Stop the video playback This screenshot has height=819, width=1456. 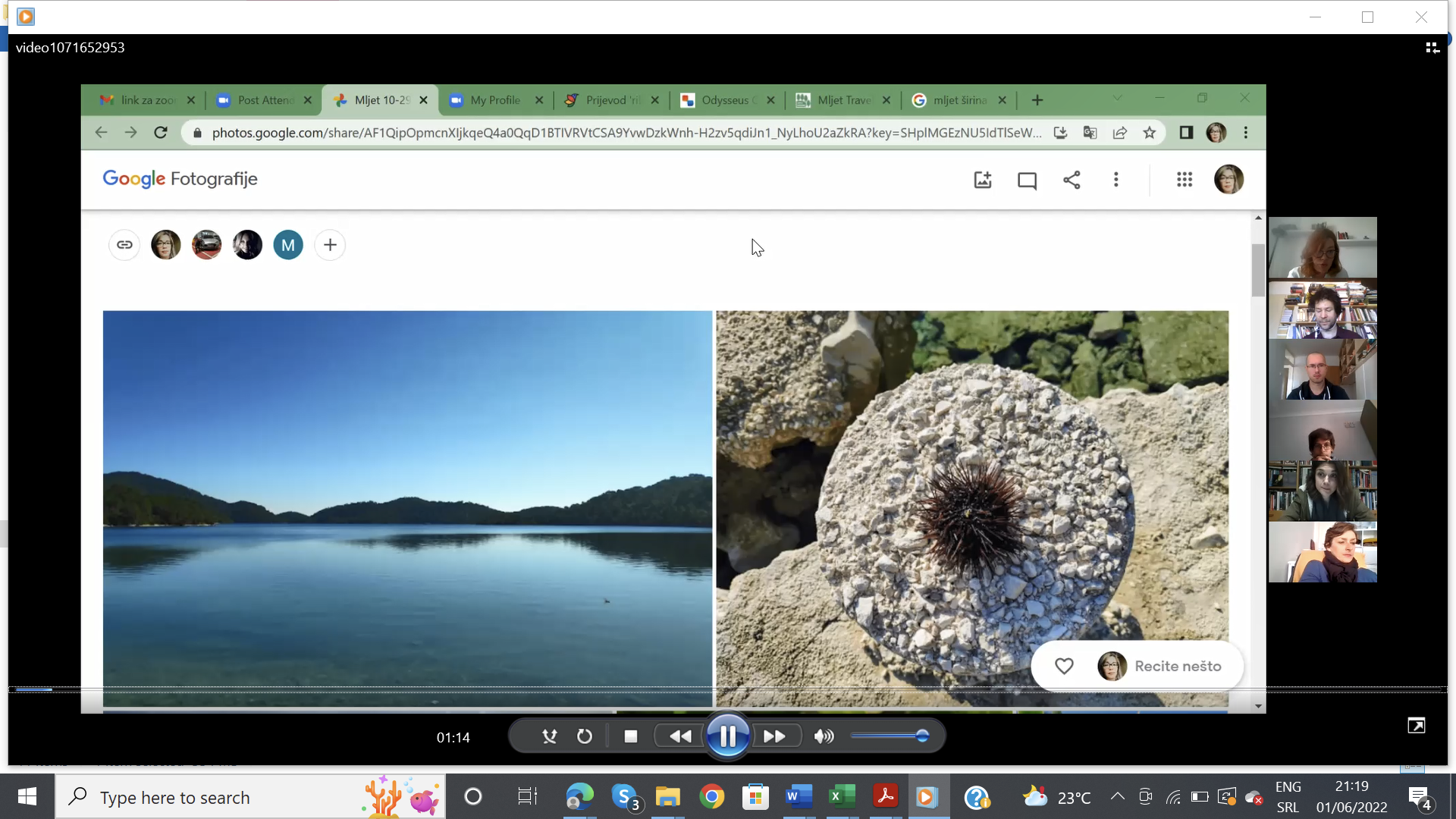point(630,736)
